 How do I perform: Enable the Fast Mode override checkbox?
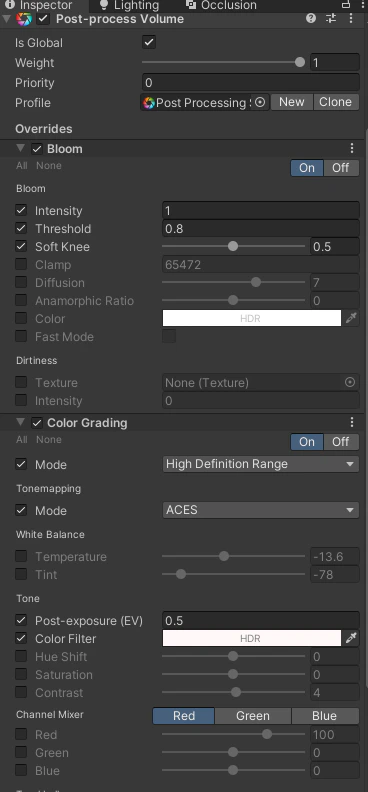coord(21,336)
